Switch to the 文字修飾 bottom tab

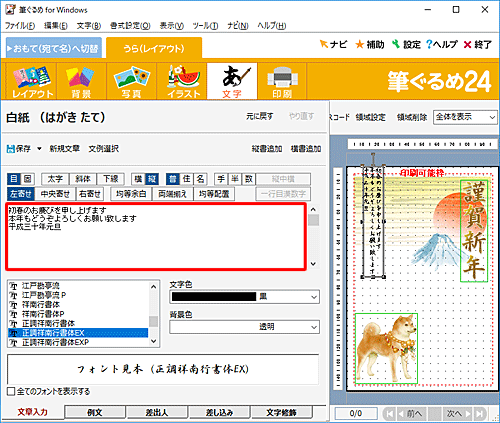point(281,412)
